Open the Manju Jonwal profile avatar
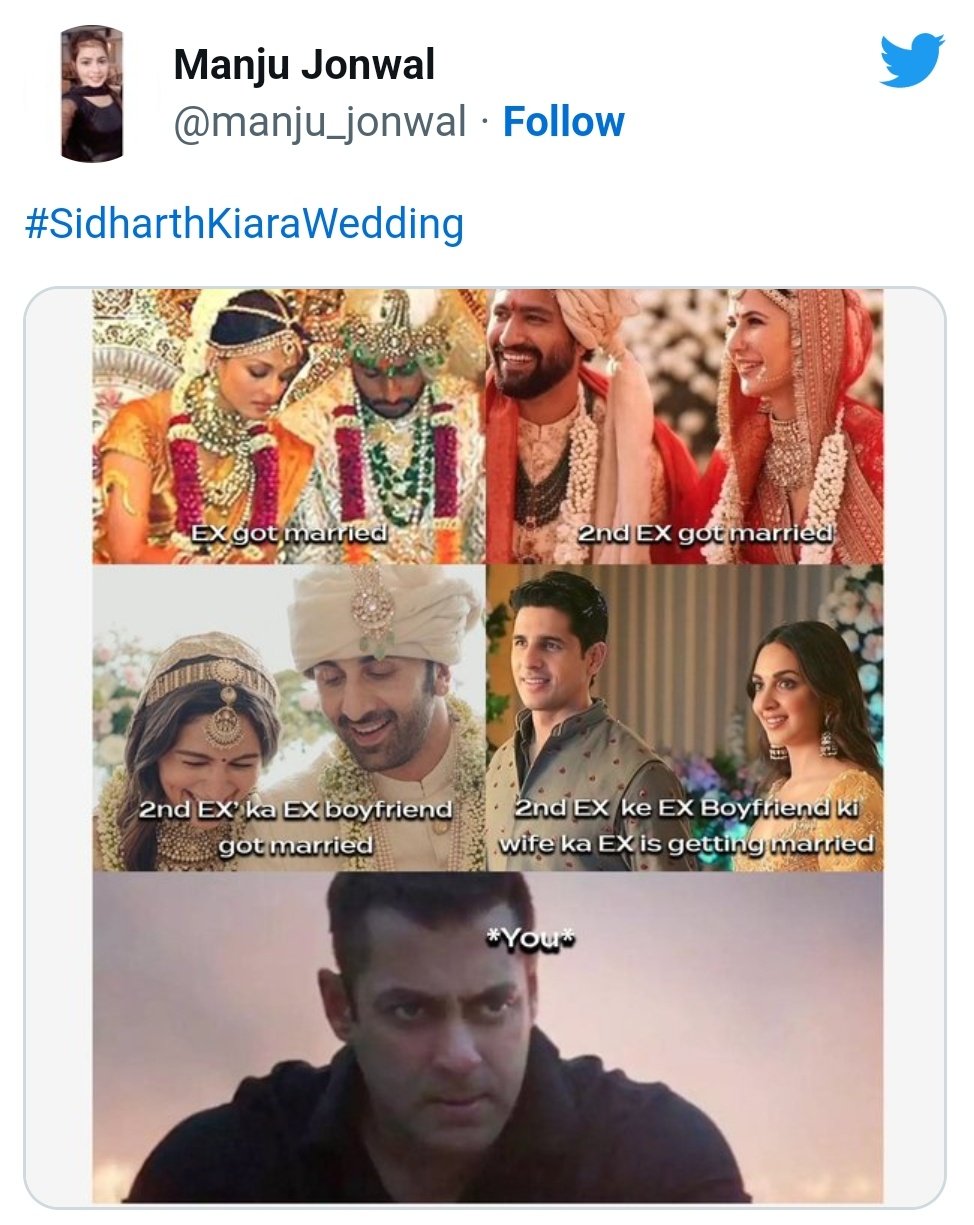The width and height of the screenshot is (974, 1225). click(x=92, y=94)
